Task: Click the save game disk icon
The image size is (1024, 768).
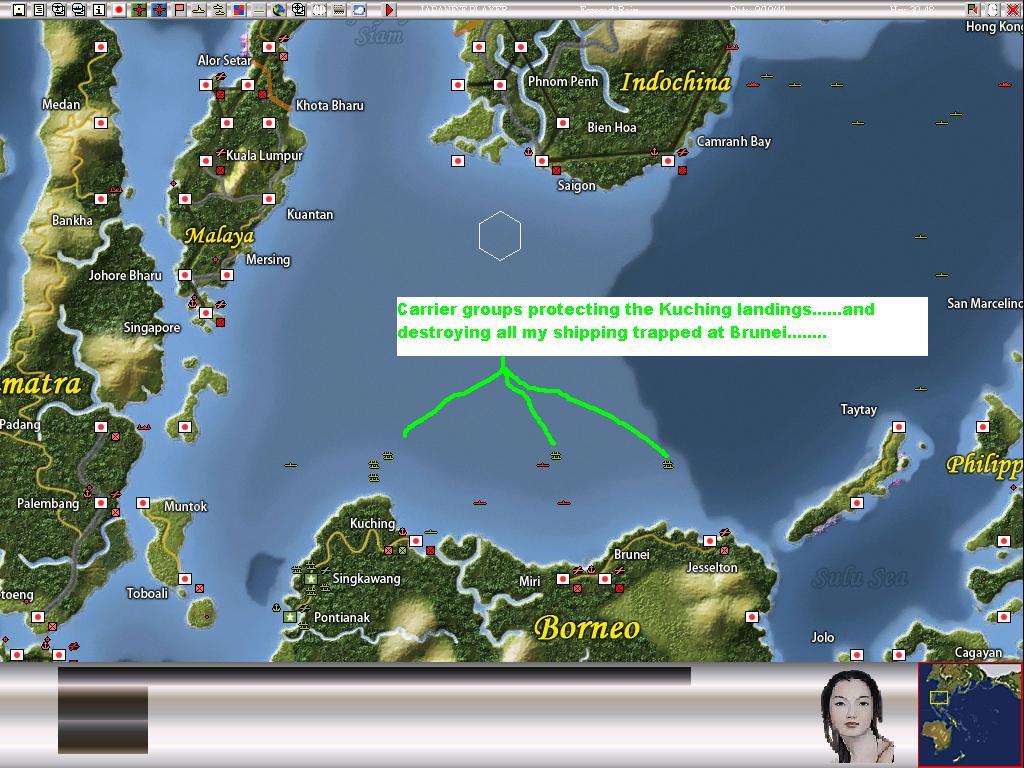Action: 19,10
